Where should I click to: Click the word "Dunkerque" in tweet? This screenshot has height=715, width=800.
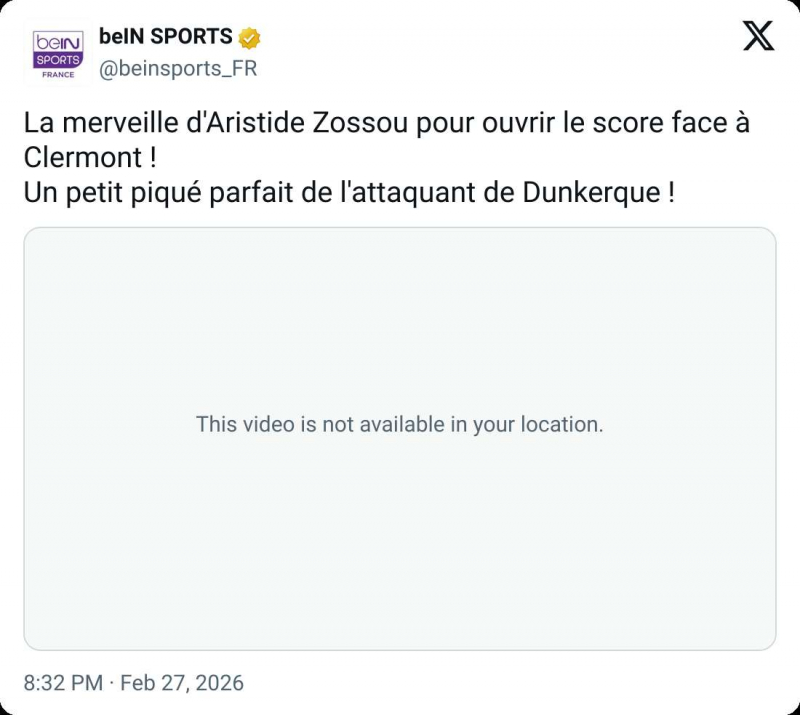pyautogui.click(x=588, y=193)
